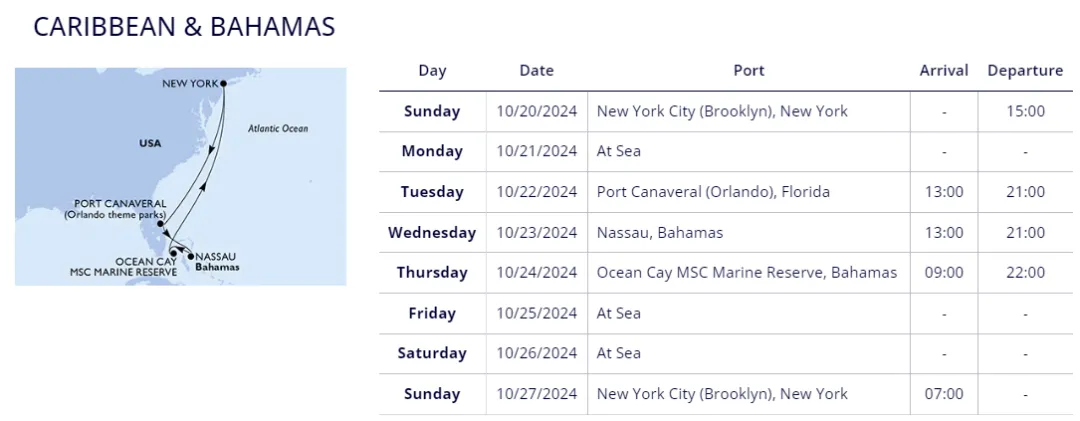Viewport: 1080px width, 421px height.
Task: Click the Nassau marker on map
Action: [x=191, y=257]
